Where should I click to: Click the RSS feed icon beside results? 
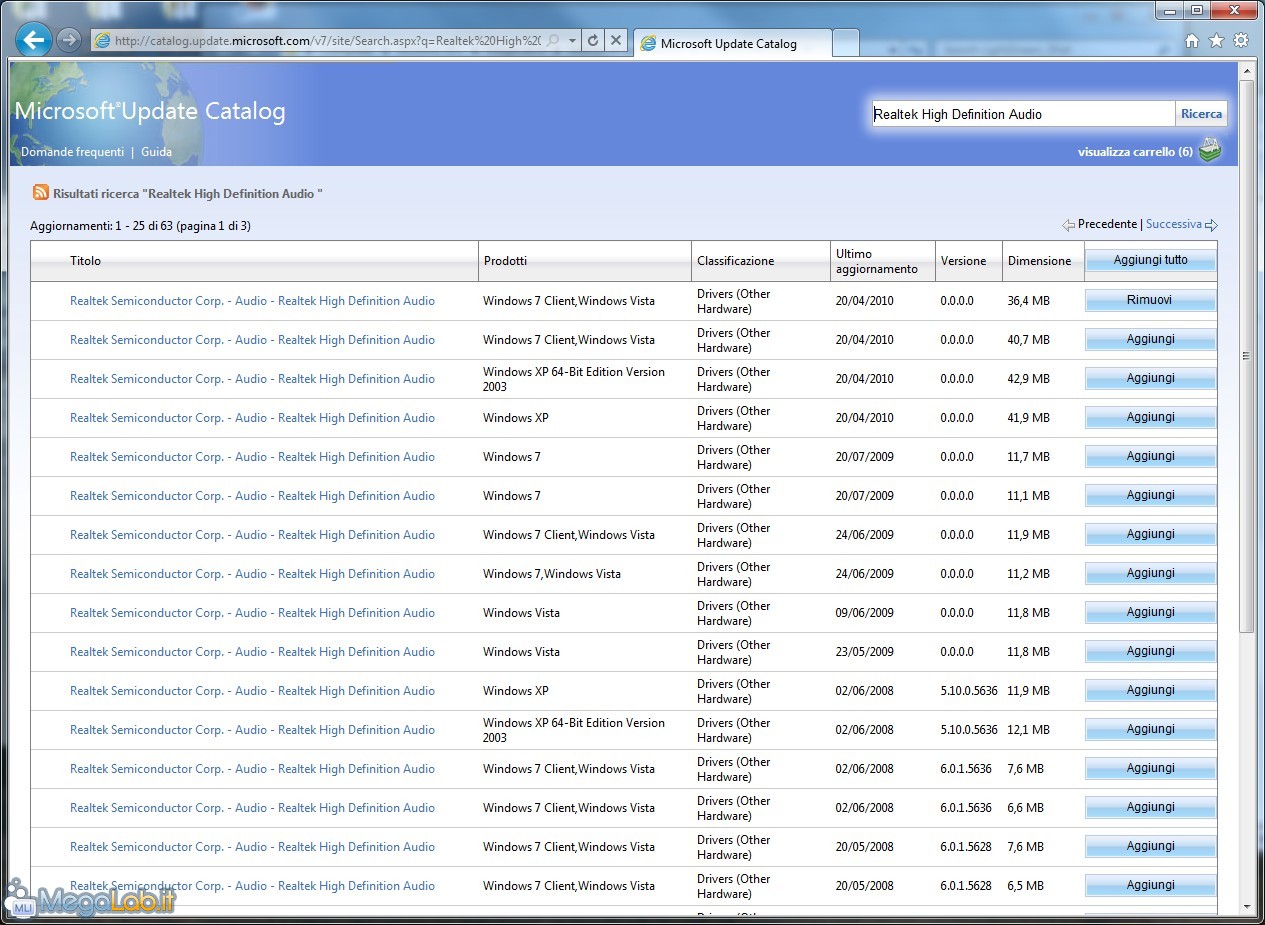41,193
